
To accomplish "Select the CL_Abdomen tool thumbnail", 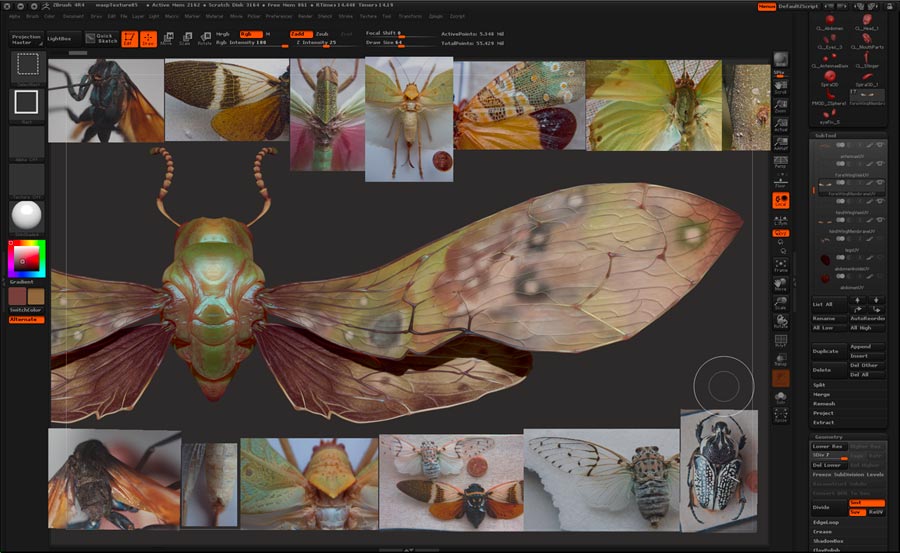I will [829, 22].
